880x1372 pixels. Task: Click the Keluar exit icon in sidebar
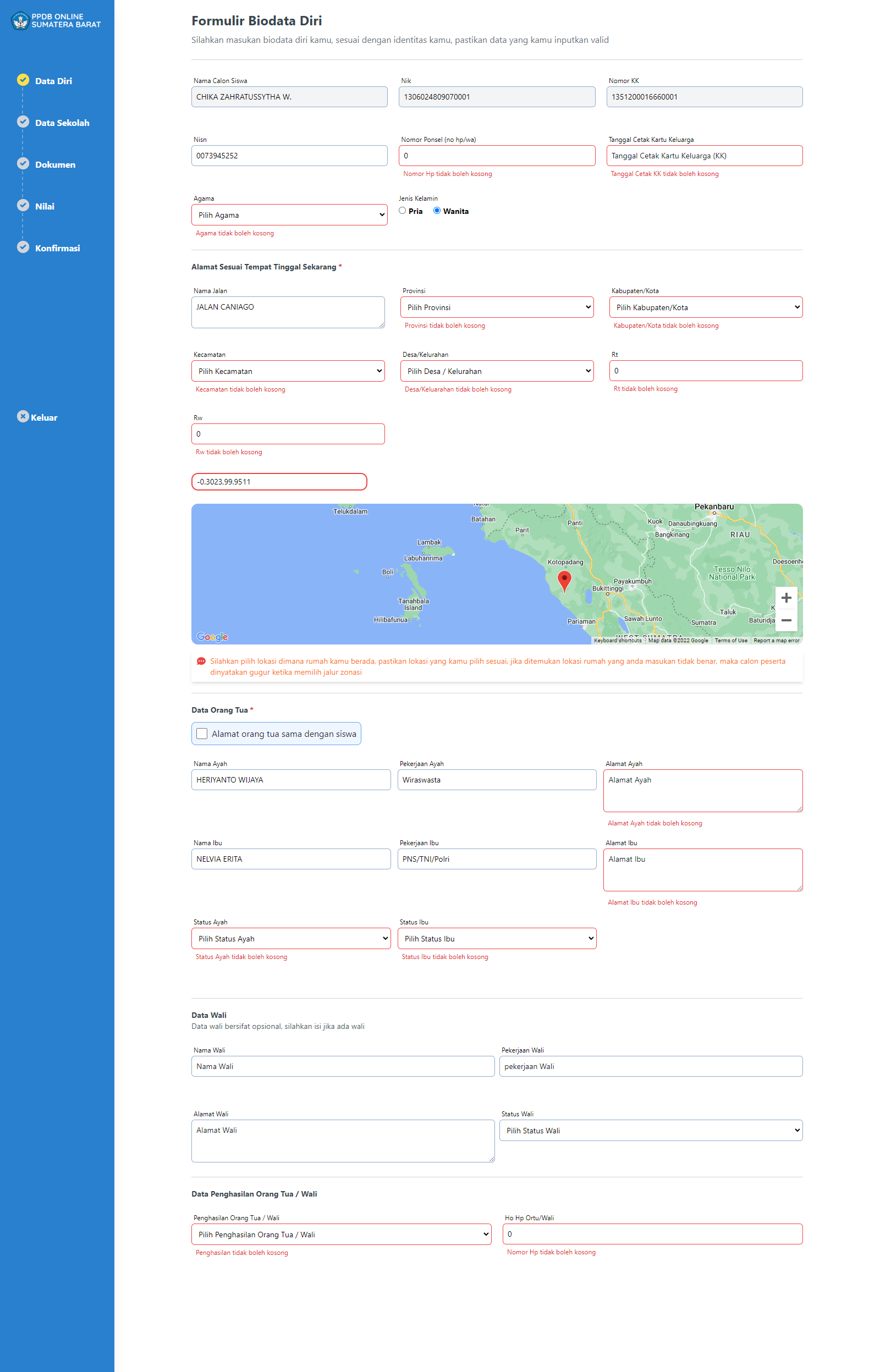(x=23, y=416)
